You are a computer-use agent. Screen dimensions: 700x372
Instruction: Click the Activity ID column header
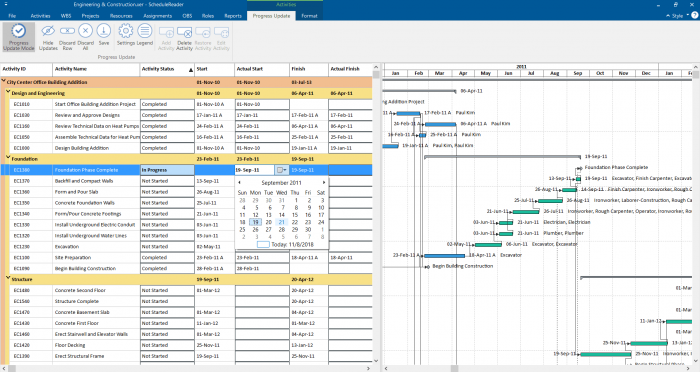(x=26, y=69)
